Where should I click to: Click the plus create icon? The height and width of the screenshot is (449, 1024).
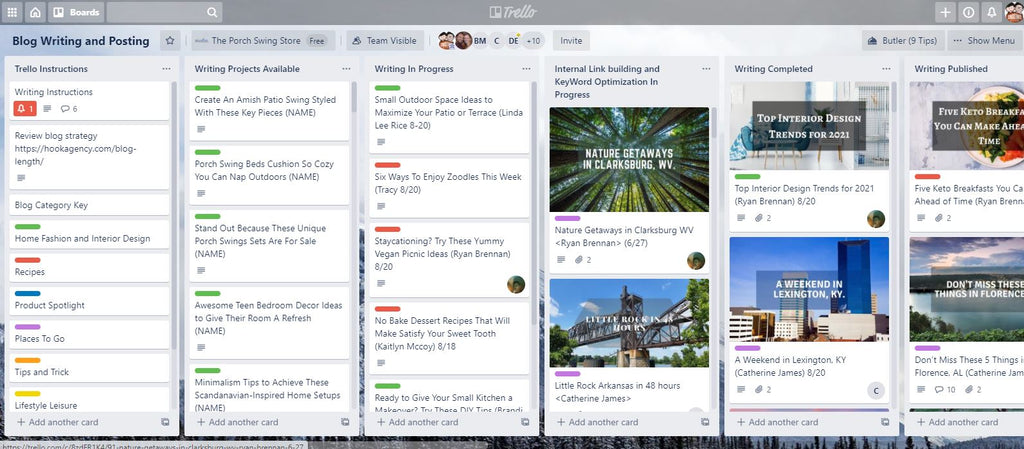point(945,12)
